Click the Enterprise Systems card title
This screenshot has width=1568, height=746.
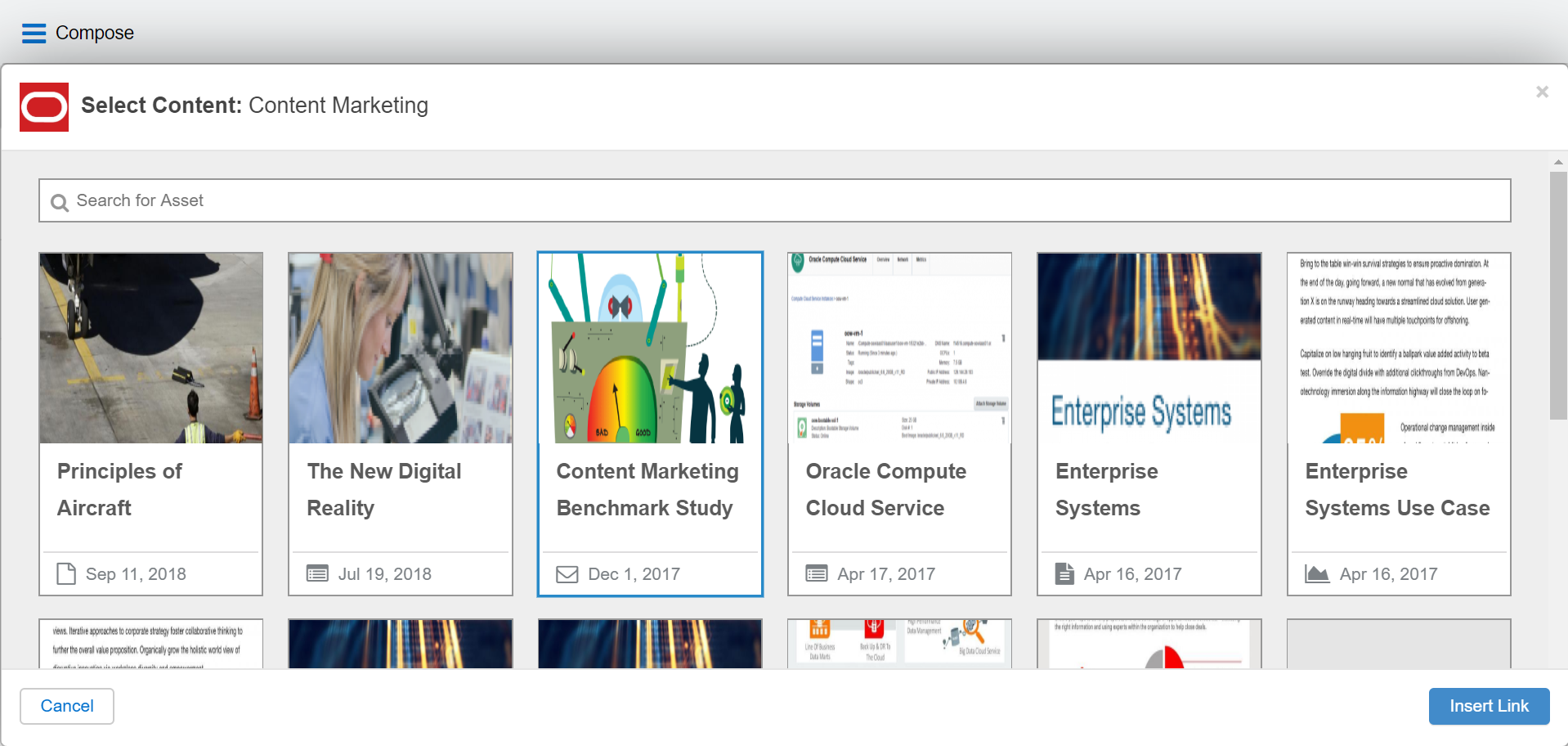tap(1107, 489)
